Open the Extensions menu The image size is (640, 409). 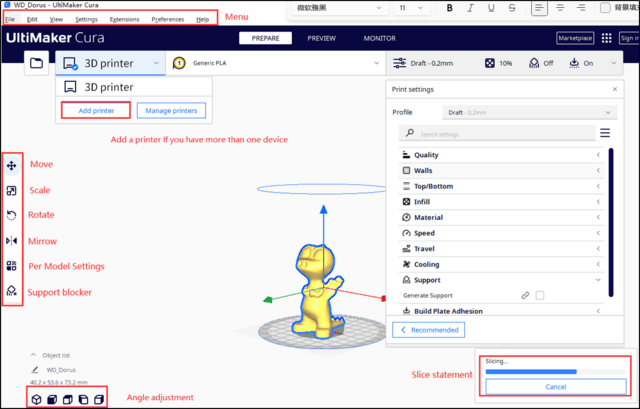point(124,19)
